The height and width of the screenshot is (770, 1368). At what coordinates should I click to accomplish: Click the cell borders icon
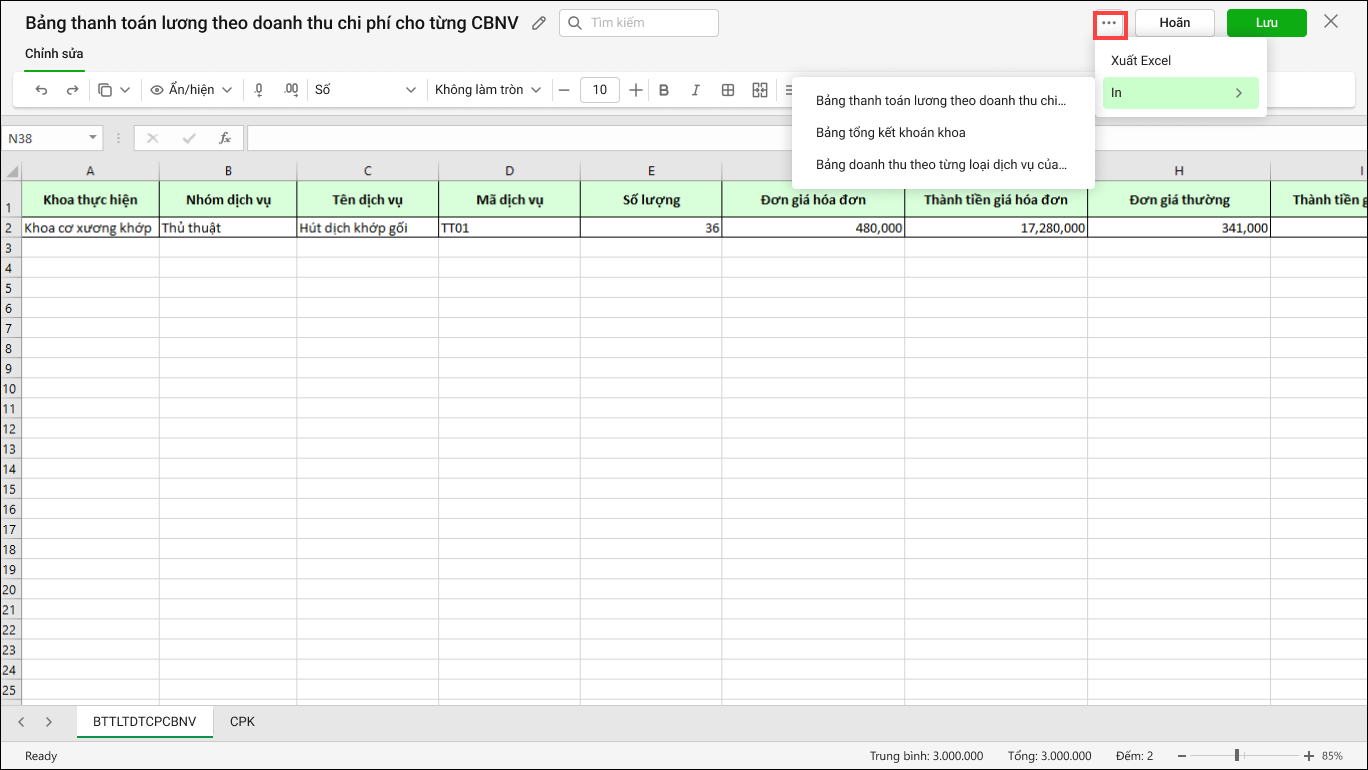coord(728,90)
